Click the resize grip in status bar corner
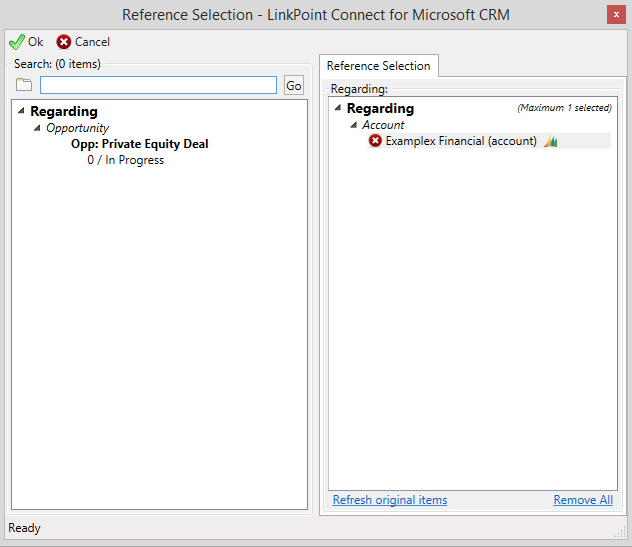 point(620,532)
